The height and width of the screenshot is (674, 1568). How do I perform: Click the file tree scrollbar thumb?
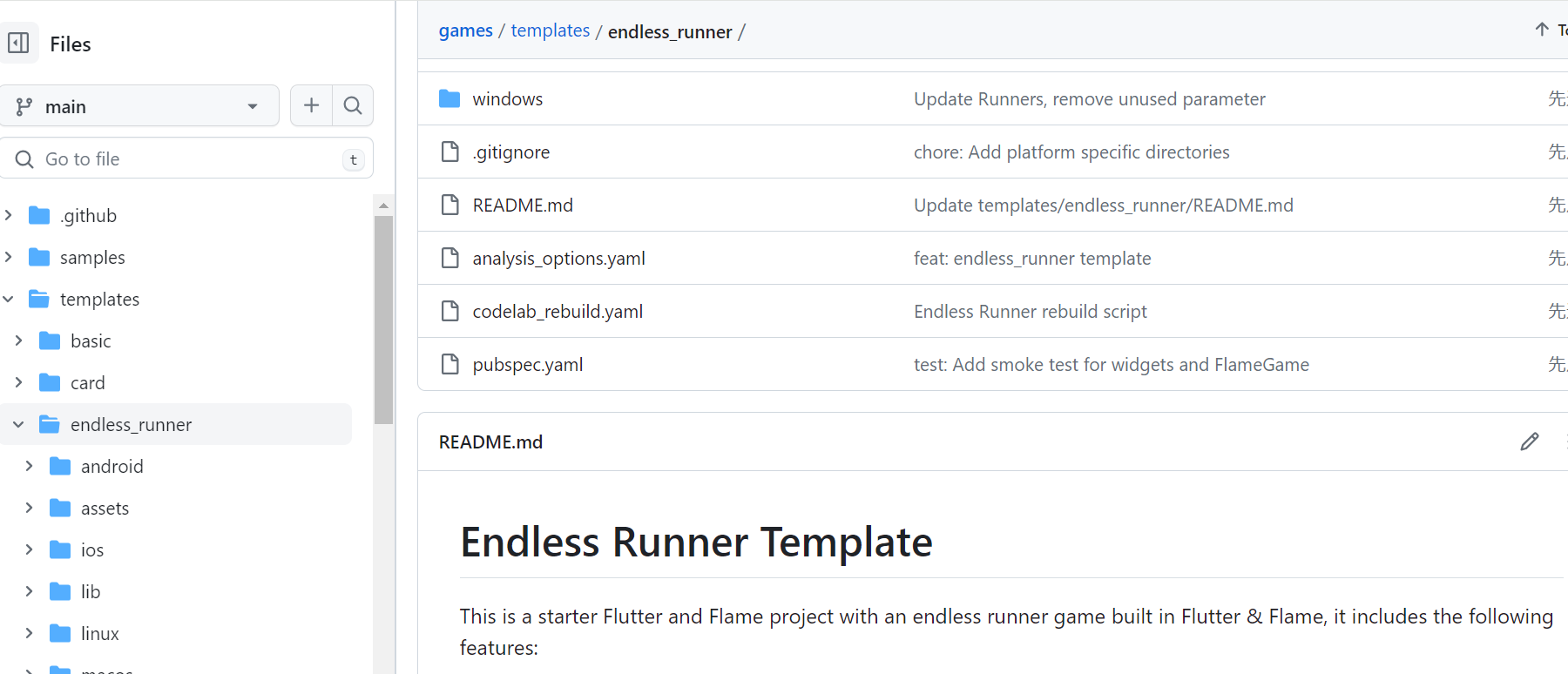[x=383, y=320]
